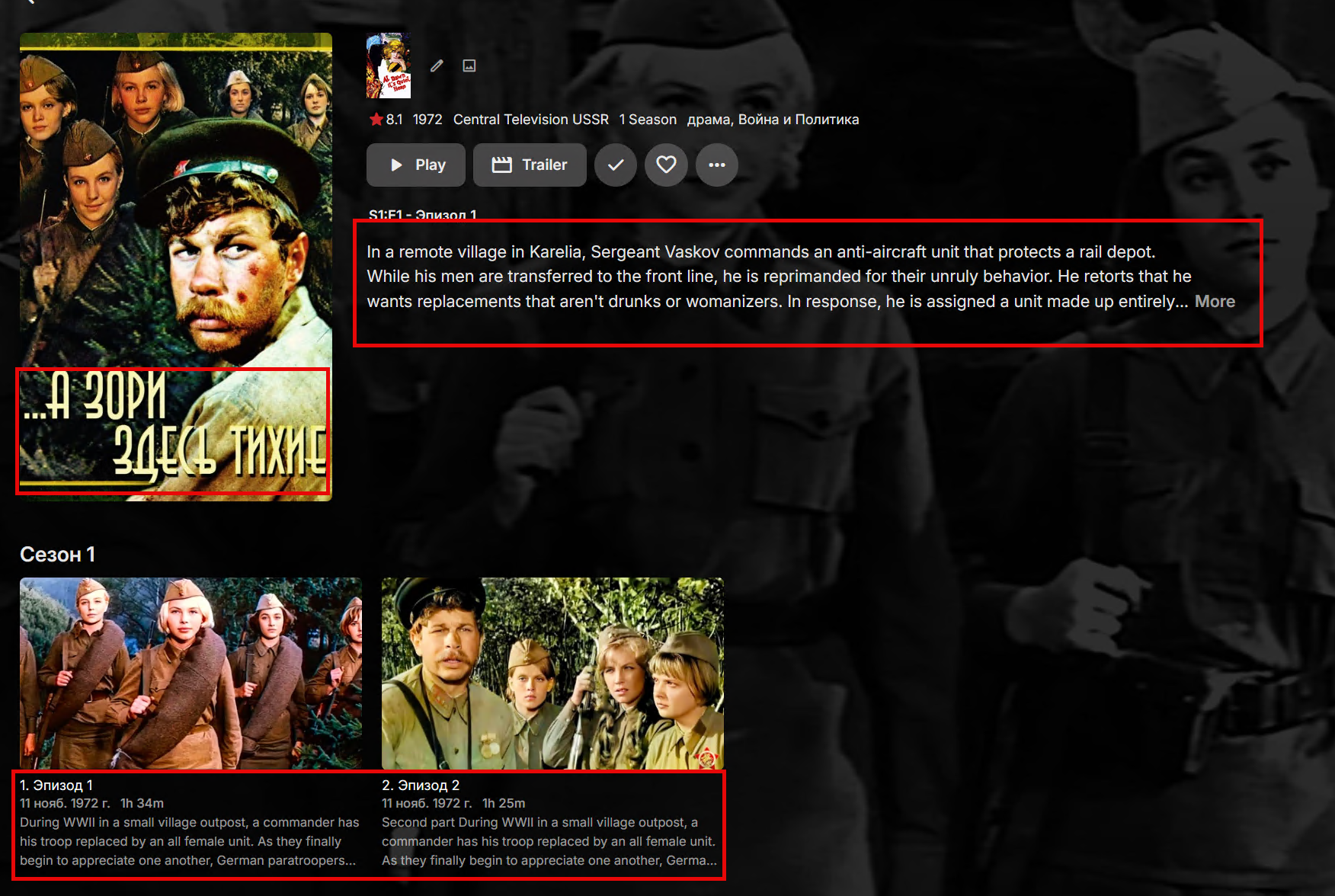Open the Central Television USSR studio link

tap(531, 119)
